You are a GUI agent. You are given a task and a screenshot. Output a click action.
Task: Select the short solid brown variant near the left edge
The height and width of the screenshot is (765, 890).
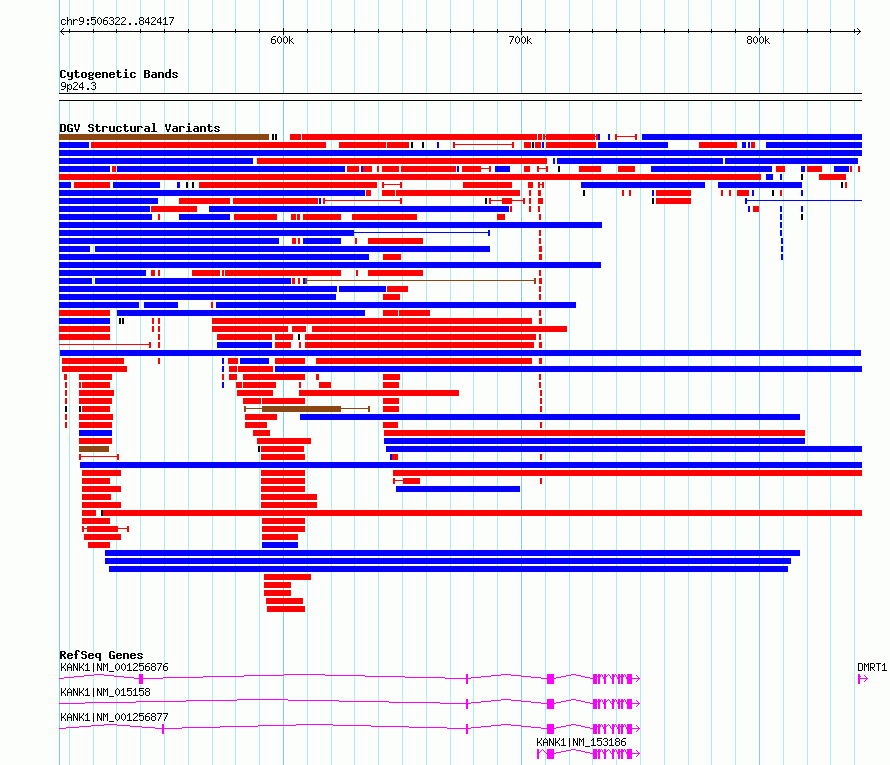click(94, 449)
